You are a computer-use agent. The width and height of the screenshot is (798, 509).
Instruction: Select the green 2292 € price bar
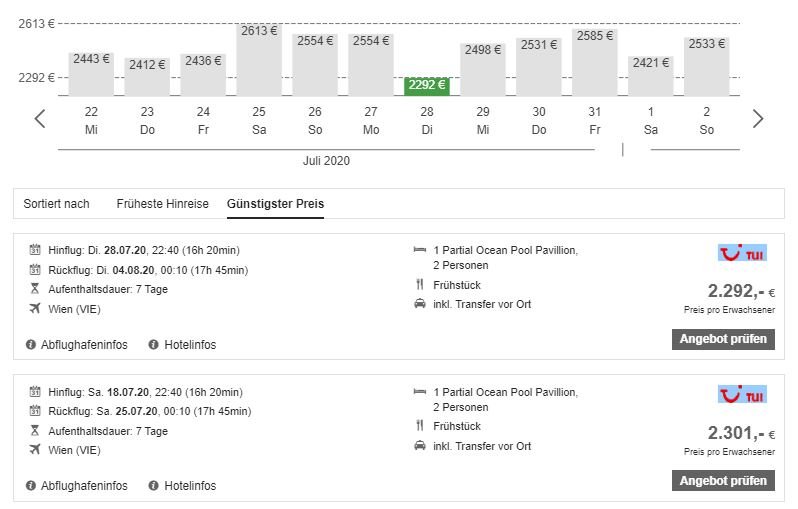coord(427,86)
